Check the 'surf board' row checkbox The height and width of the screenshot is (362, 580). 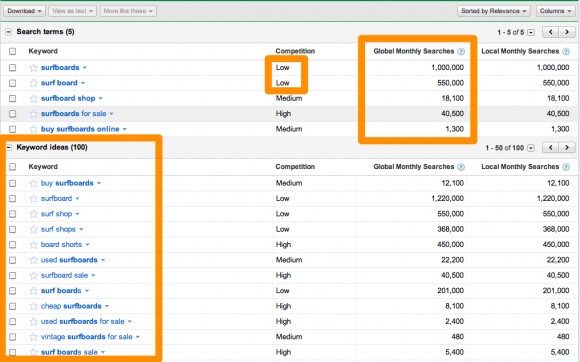point(13,83)
